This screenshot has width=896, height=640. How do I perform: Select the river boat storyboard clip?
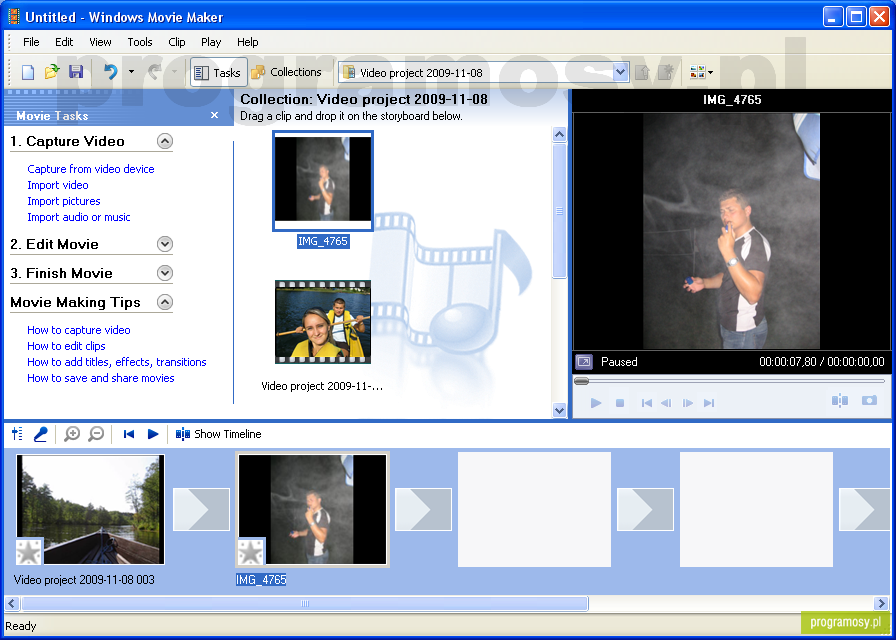(90, 510)
